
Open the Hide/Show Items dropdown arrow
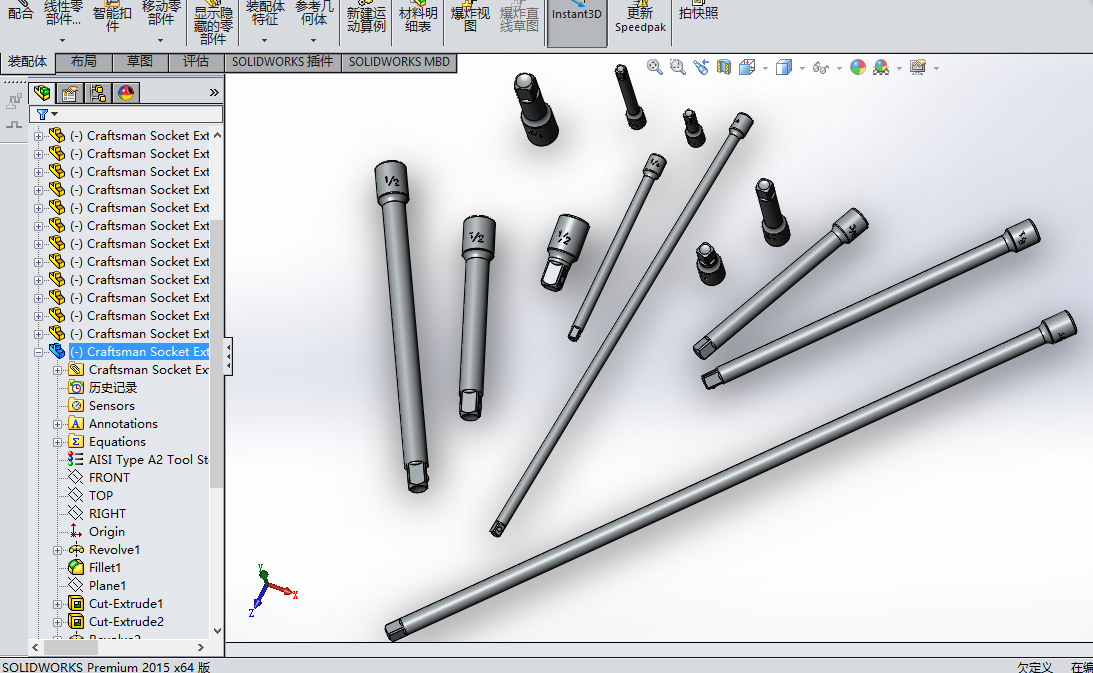839,68
